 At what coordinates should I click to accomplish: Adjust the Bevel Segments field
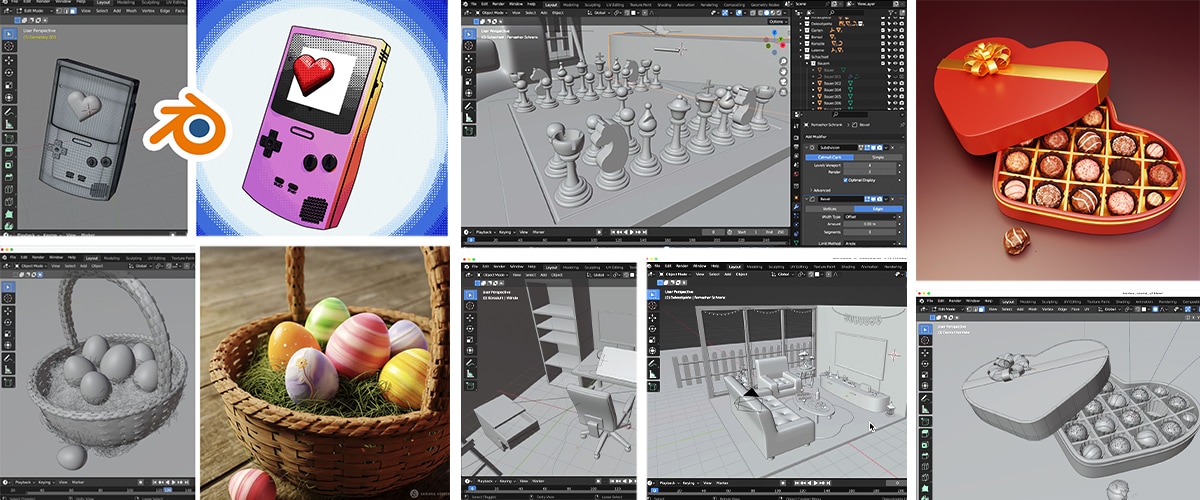pos(870,232)
